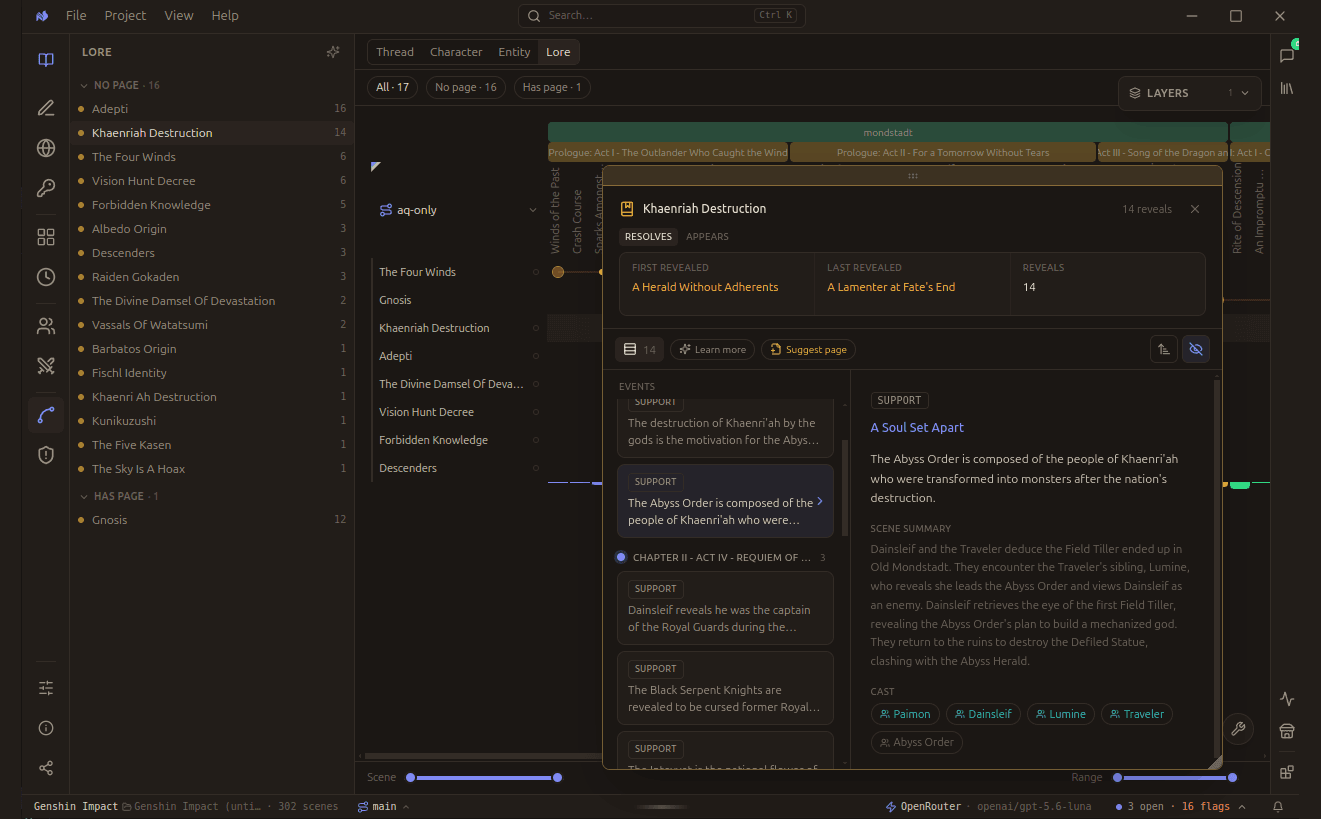The image size is (1321, 819).
Task: Click the Dainsleif cast chip
Action: (983, 714)
